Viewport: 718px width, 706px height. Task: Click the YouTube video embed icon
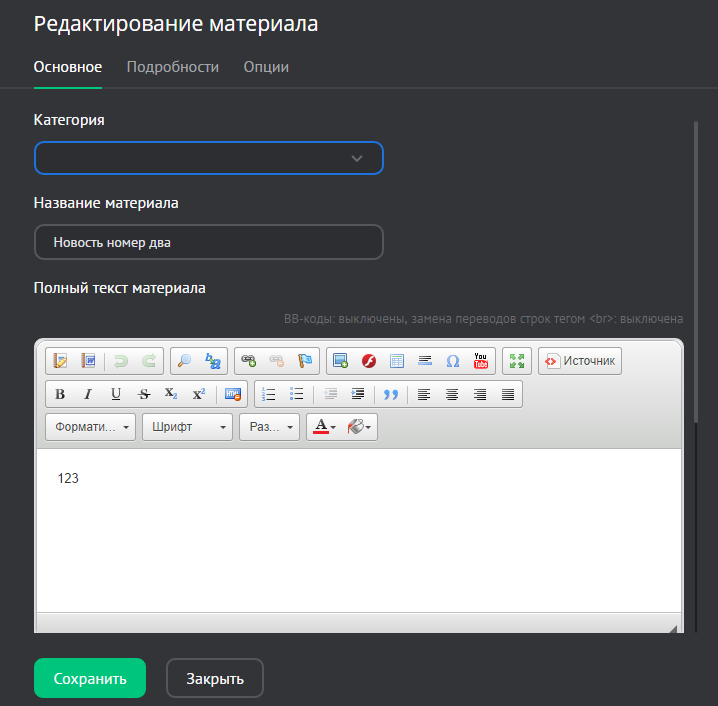(x=480, y=361)
